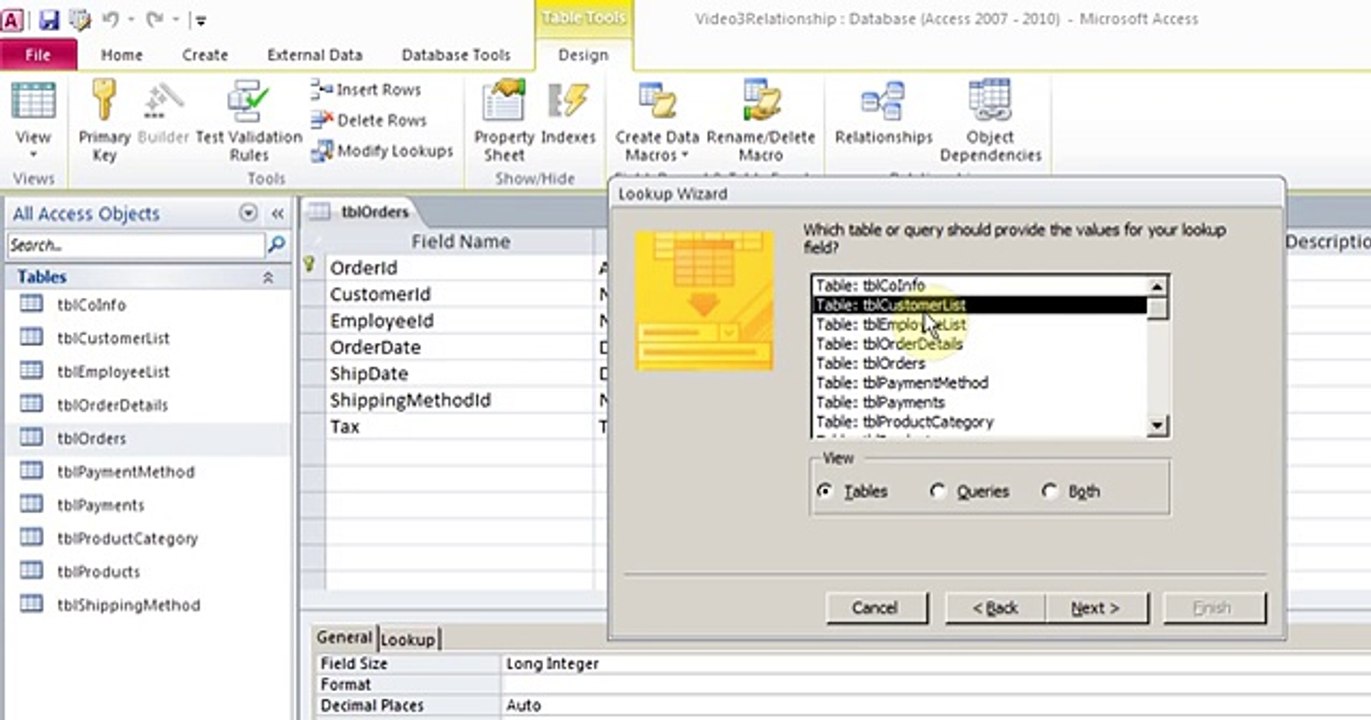
Task: Choose Table: tblPaymentMethod in wizard list
Action: click(979, 383)
